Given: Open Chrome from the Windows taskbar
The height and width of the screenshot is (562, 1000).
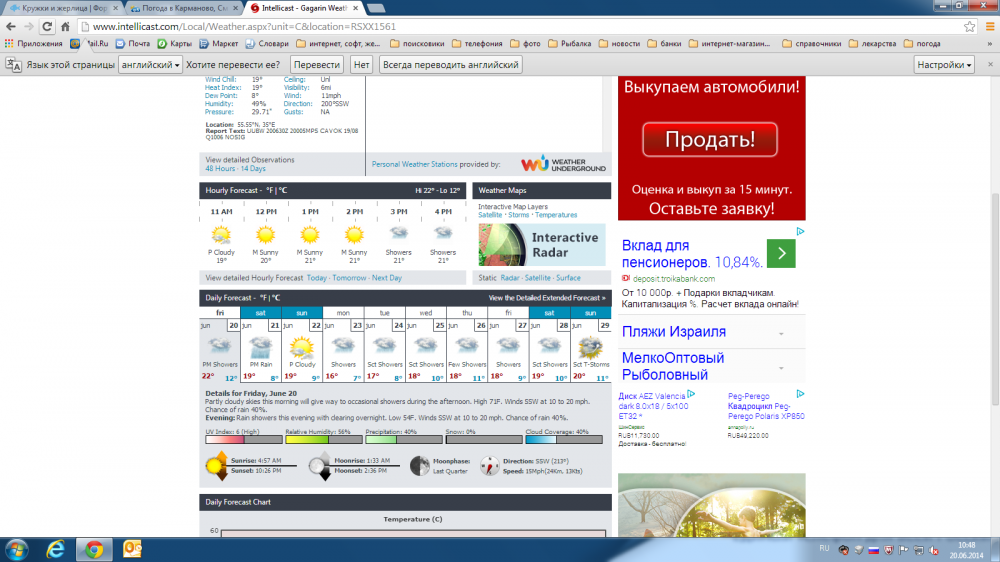Looking at the screenshot, I should pos(94,549).
